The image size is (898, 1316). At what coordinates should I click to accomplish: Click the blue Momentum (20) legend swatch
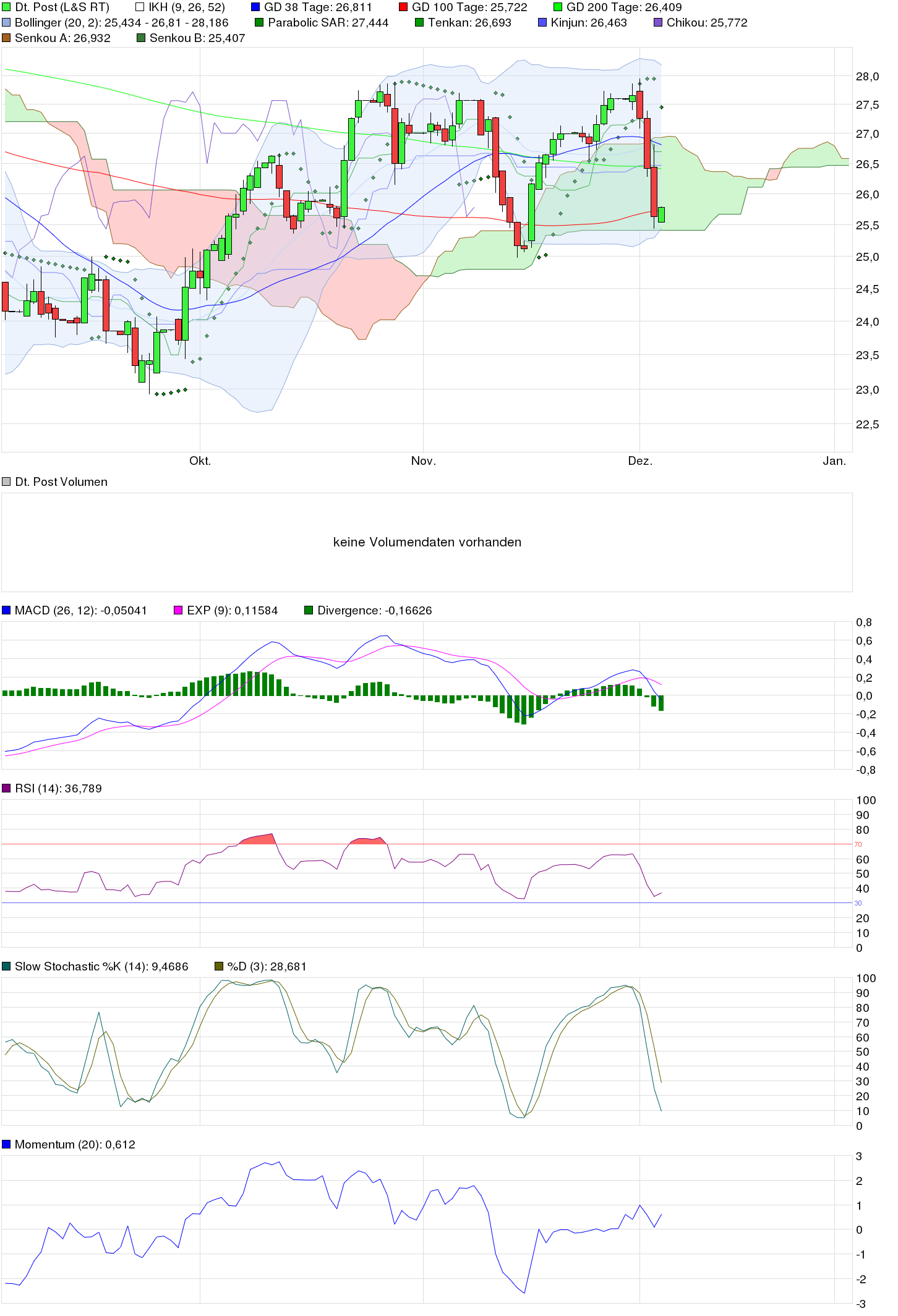[6, 1145]
